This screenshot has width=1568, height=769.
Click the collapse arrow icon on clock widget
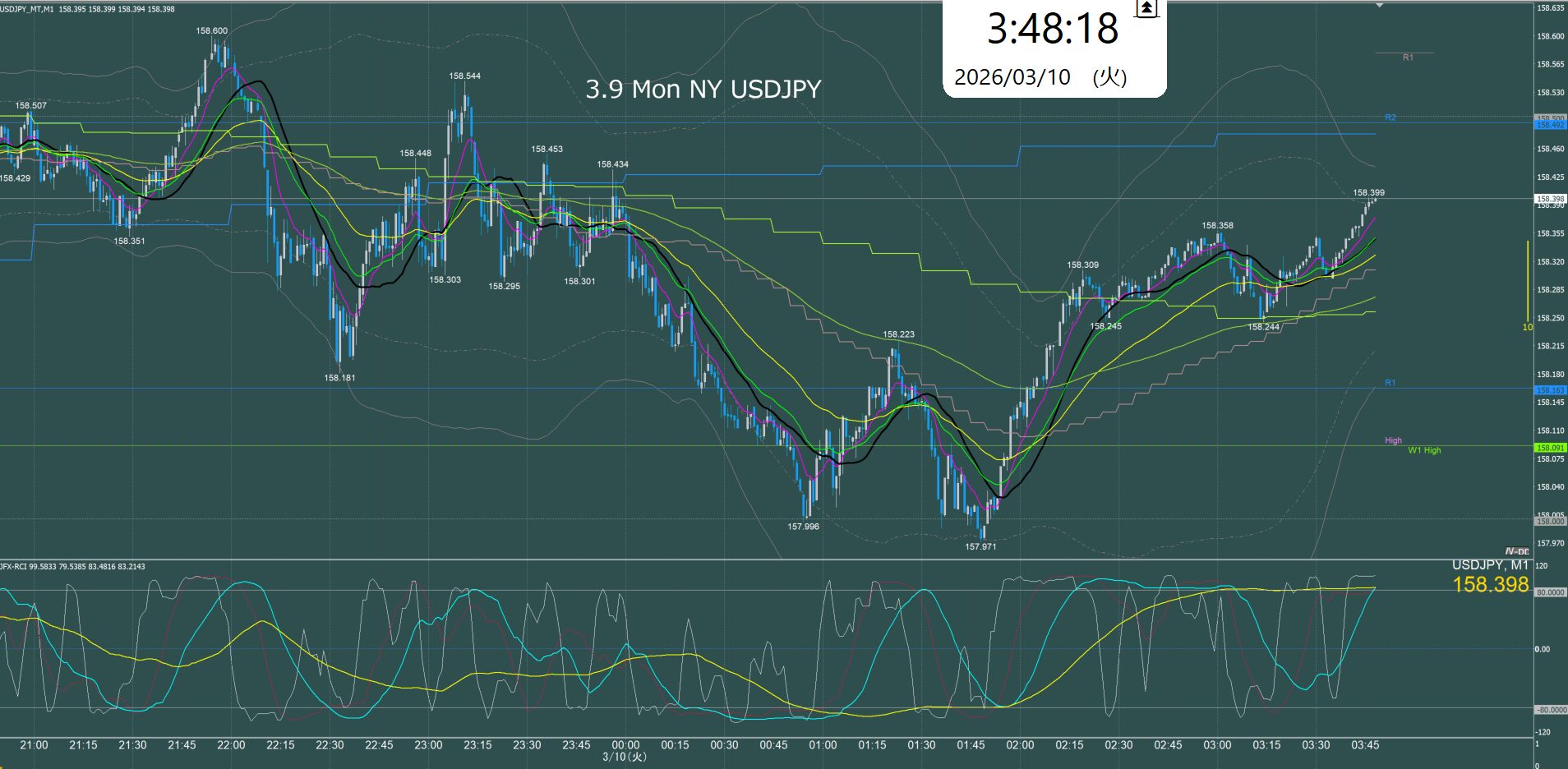pos(1146,9)
